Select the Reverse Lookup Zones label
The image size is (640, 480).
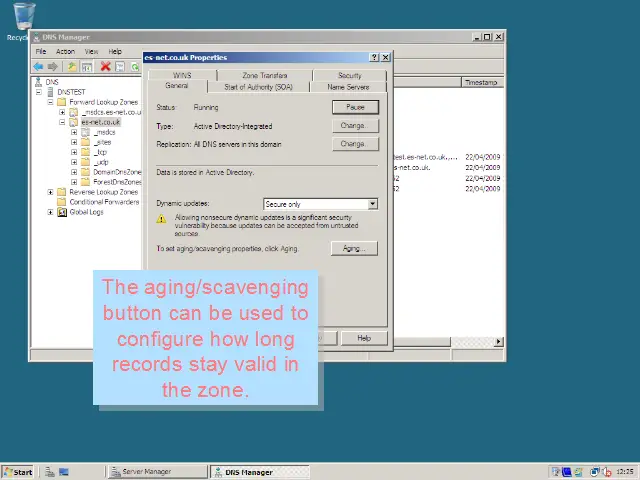click(x=104, y=192)
